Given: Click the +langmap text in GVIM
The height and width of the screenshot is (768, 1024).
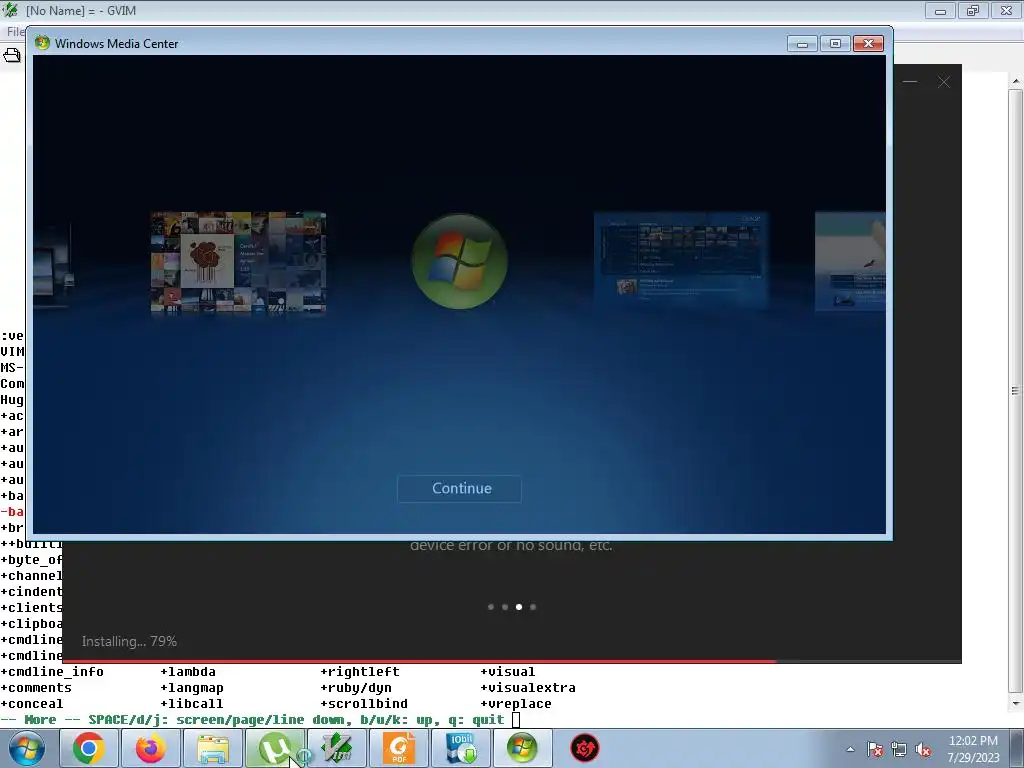Looking at the screenshot, I should click(x=192, y=688).
